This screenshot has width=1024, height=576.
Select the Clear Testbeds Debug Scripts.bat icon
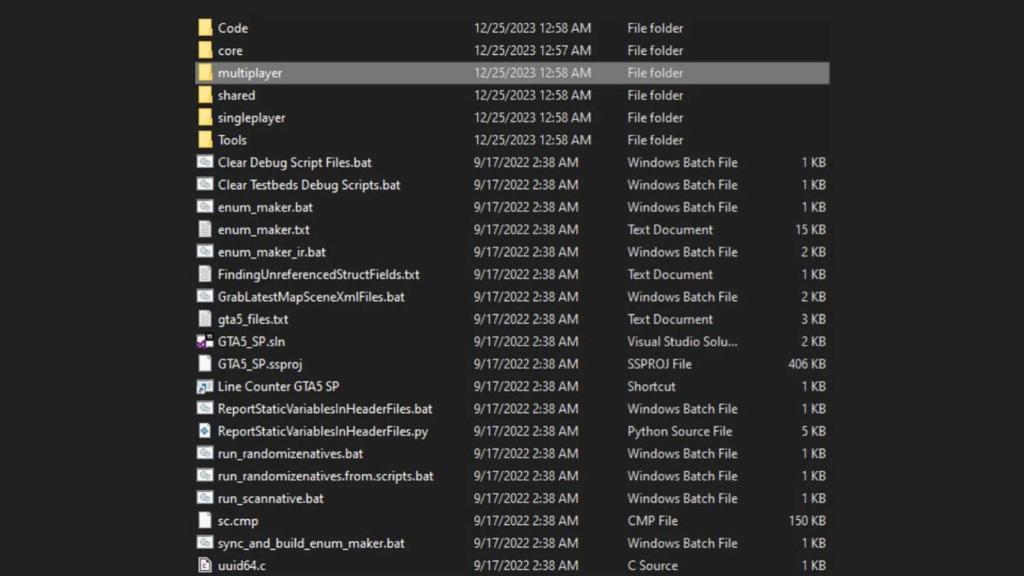(x=205, y=184)
